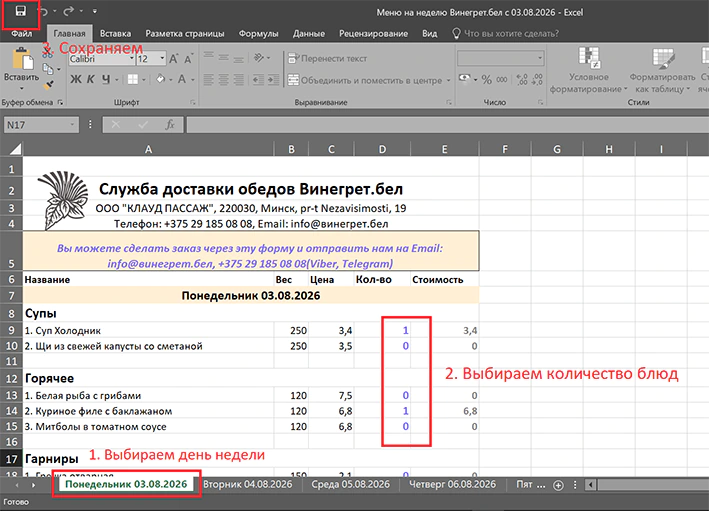
Task: Decrease the cell indent
Action: 258,80
